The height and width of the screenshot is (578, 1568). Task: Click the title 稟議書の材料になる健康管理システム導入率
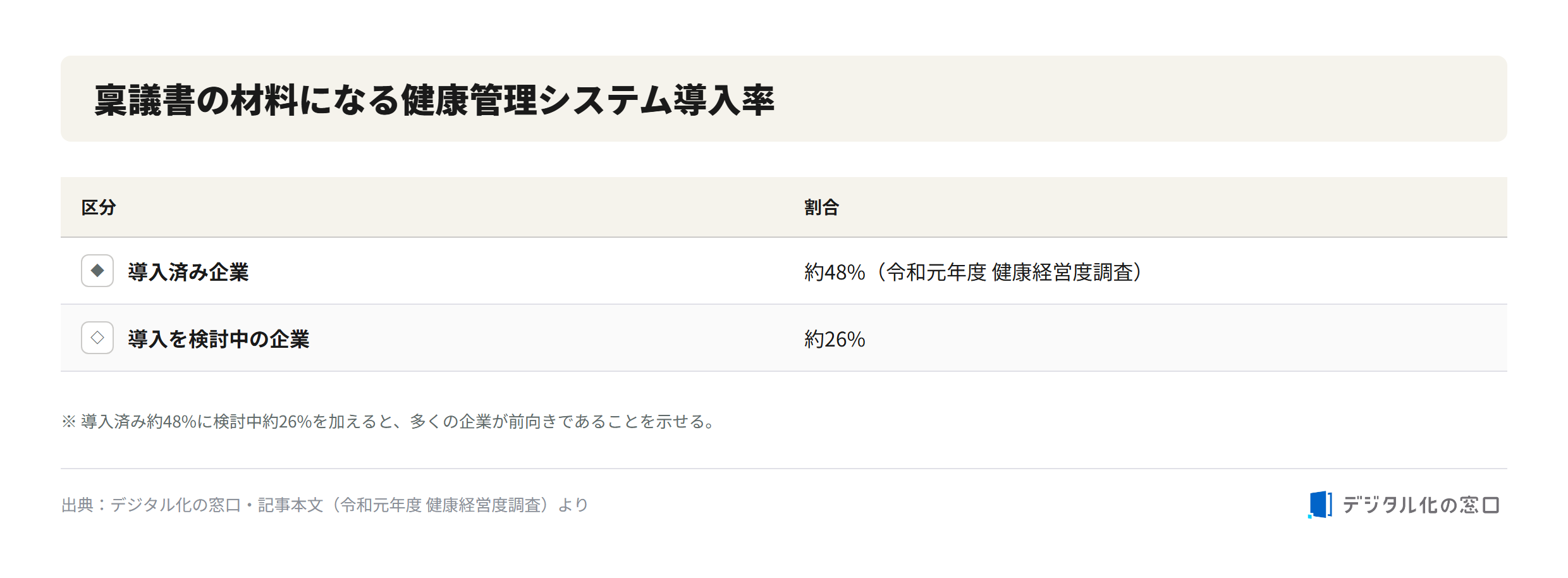[x=434, y=100]
